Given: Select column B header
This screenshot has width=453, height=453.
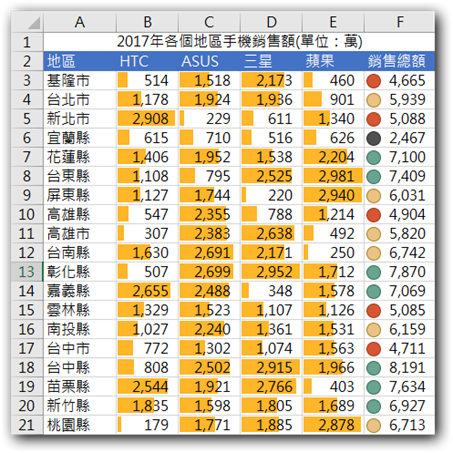Looking at the screenshot, I should coord(147,22).
